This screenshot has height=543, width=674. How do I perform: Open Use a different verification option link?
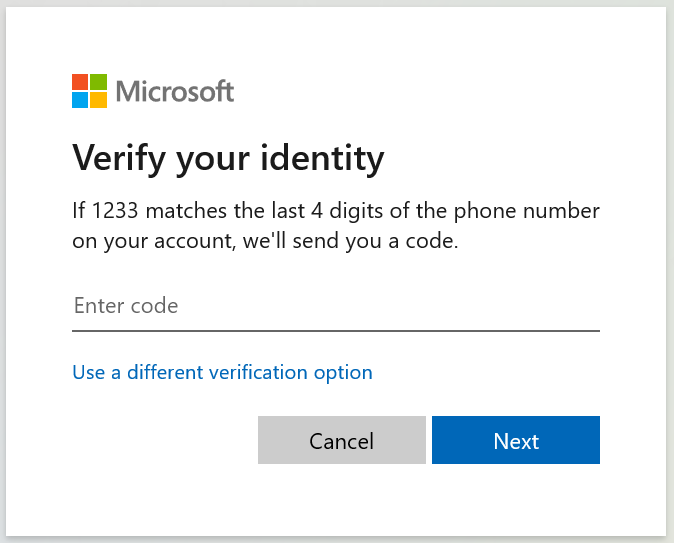coord(222,372)
